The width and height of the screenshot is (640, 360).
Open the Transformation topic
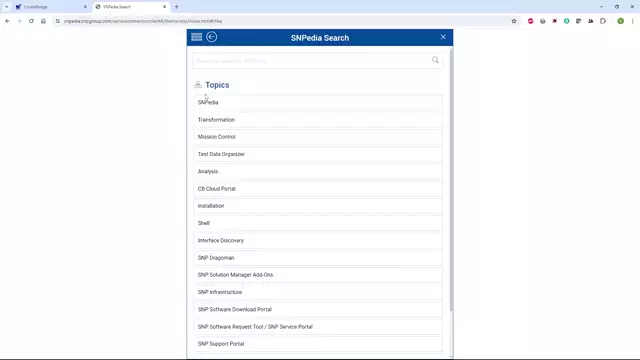tap(318, 120)
